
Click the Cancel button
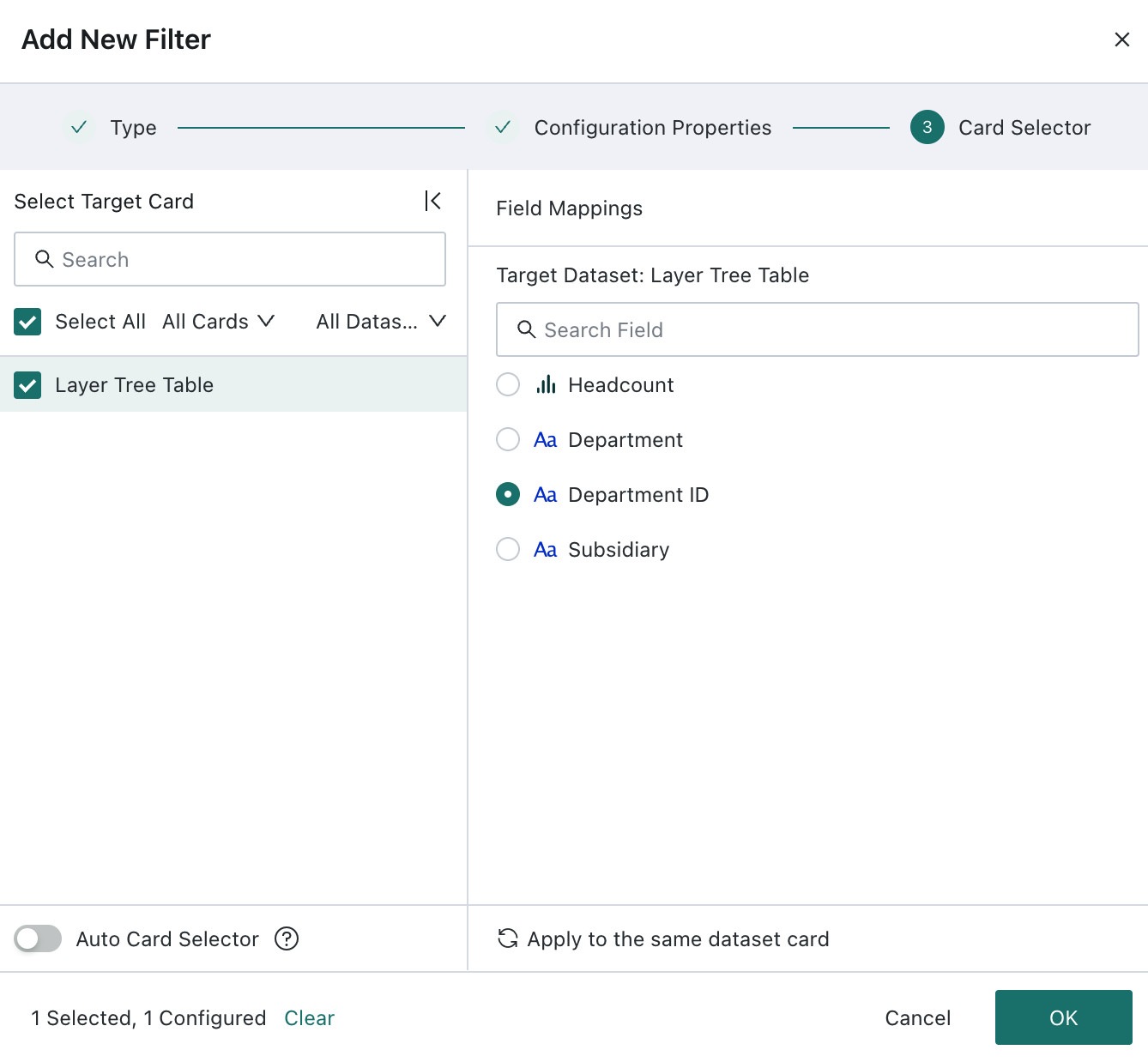(x=918, y=1017)
